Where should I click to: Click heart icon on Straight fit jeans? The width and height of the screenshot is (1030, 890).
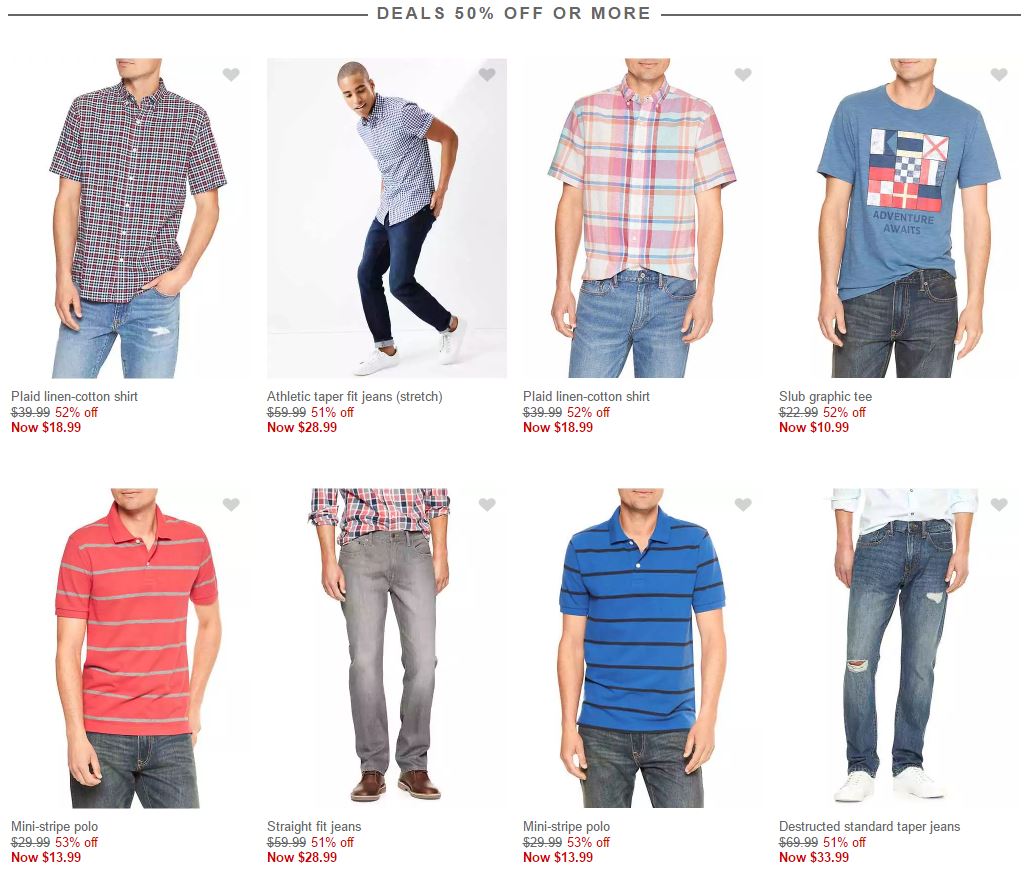(x=487, y=504)
